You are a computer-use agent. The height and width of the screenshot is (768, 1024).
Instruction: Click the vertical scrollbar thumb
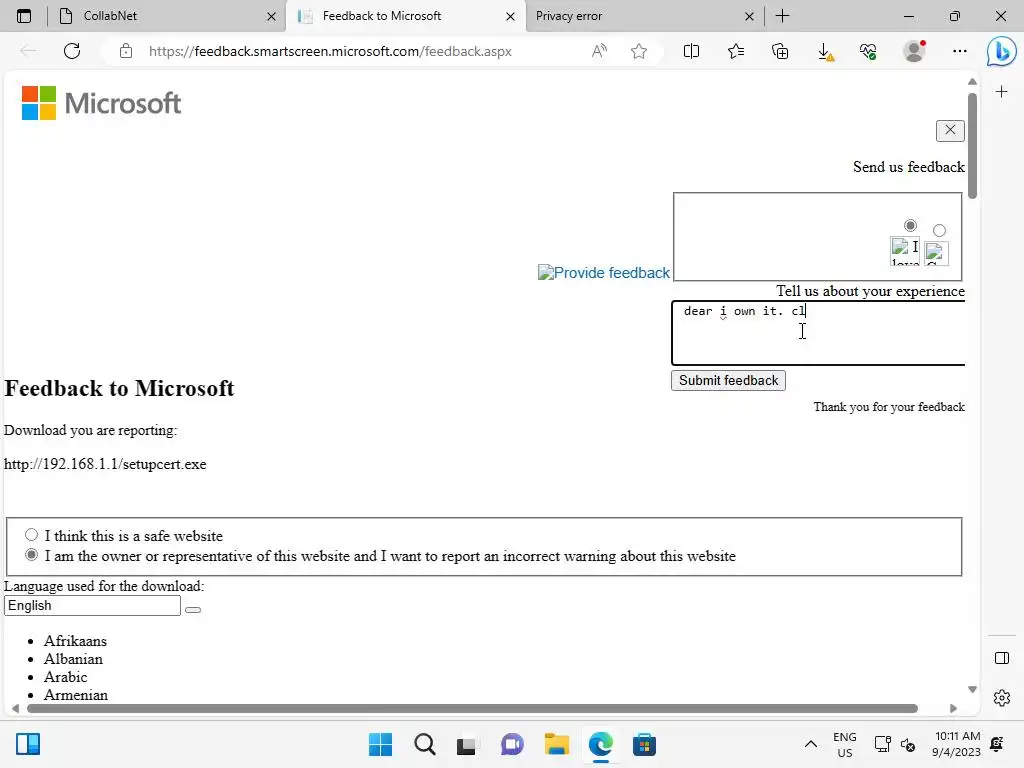pyautogui.click(x=972, y=146)
